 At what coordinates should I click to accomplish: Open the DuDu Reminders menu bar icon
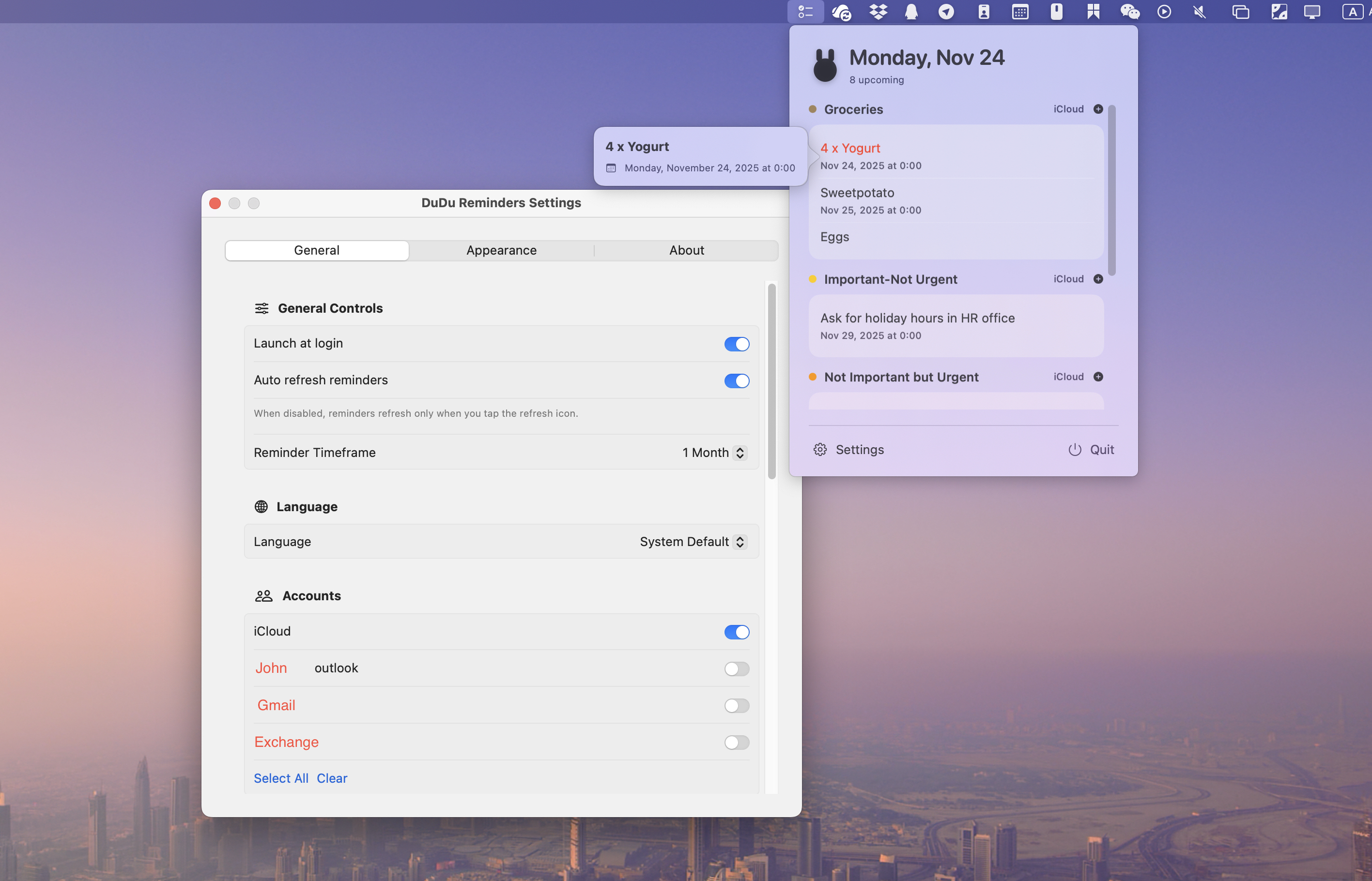click(x=805, y=12)
